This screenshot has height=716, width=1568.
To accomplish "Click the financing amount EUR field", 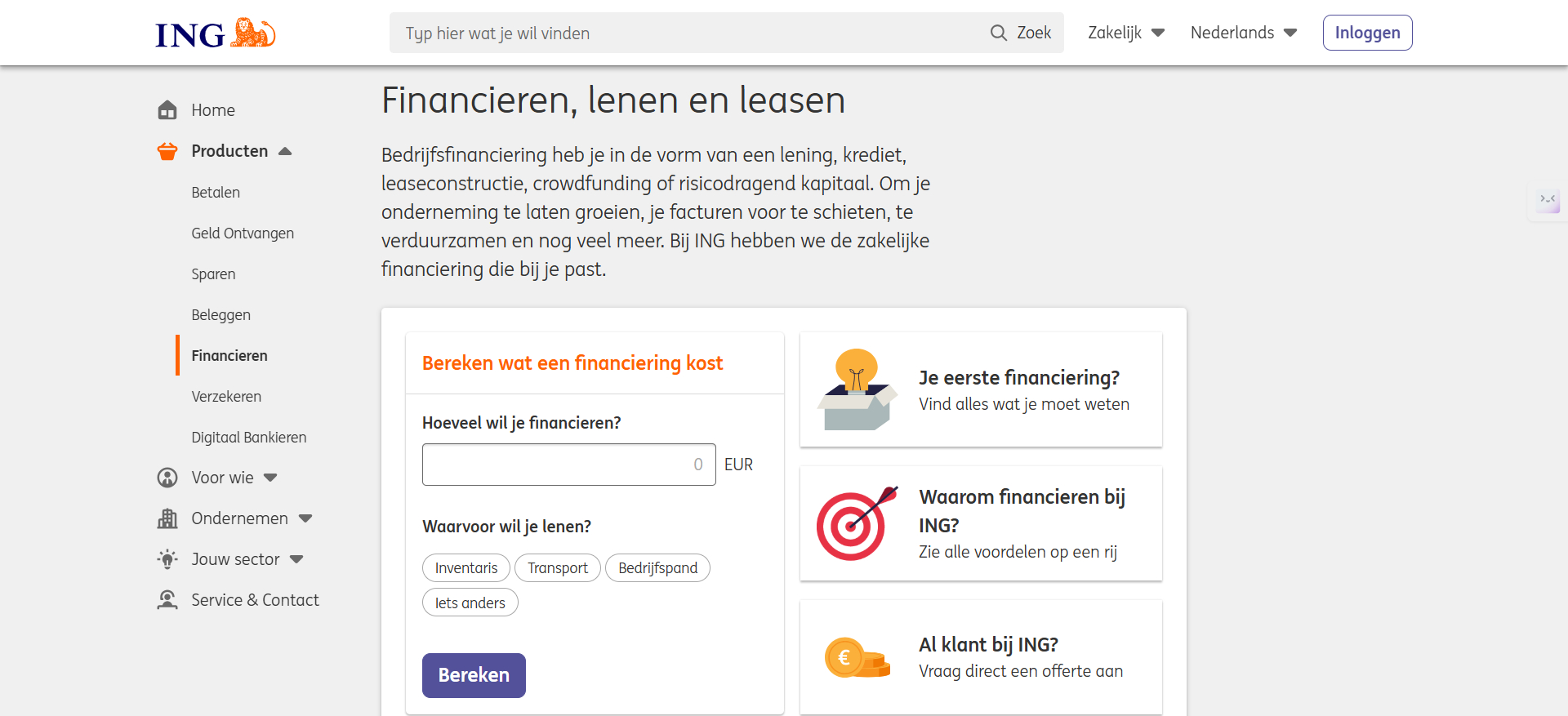I will 569,465.
